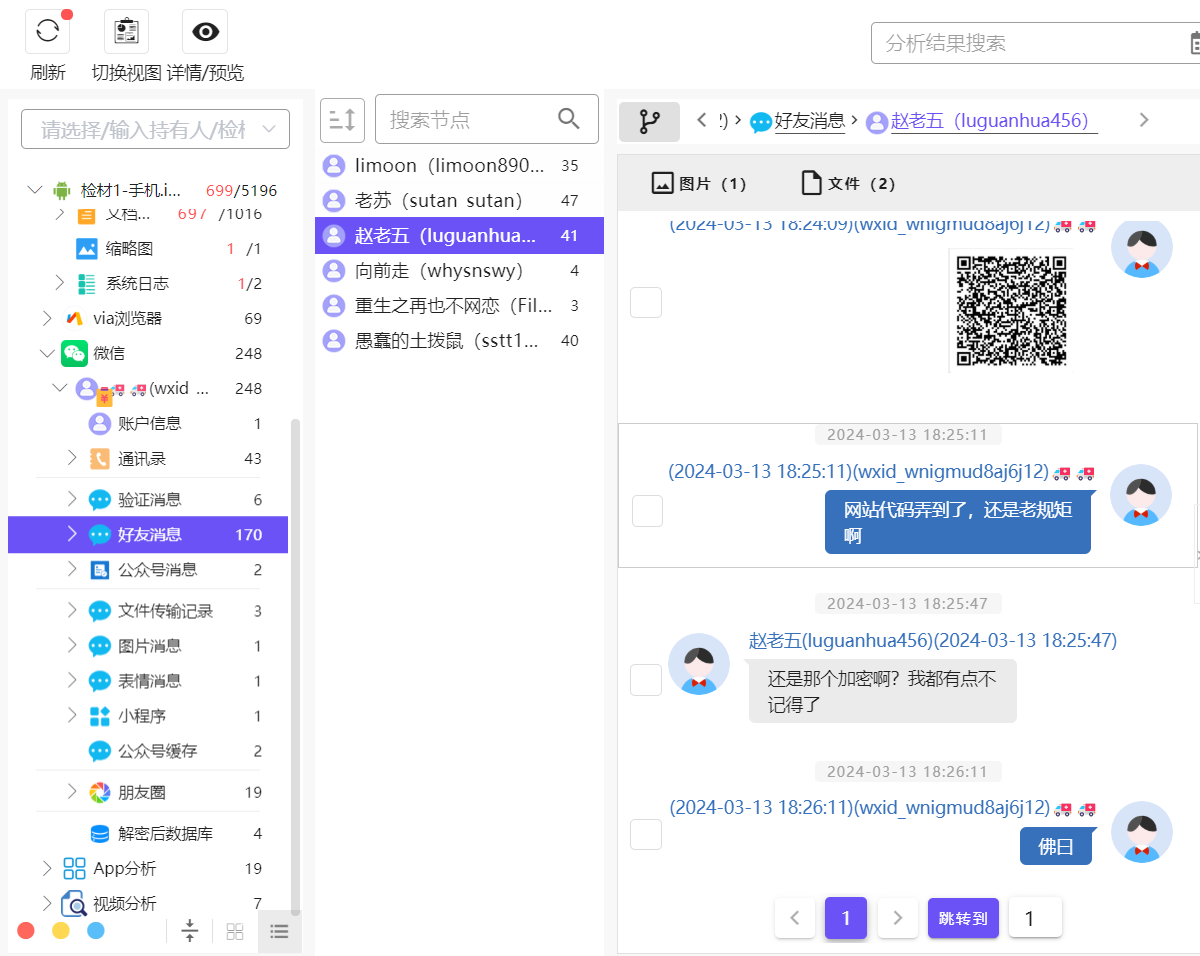Viewport: 1200px width, 956px height.
Task: Click the QR code image thumbnail
Action: click(x=1011, y=311)
